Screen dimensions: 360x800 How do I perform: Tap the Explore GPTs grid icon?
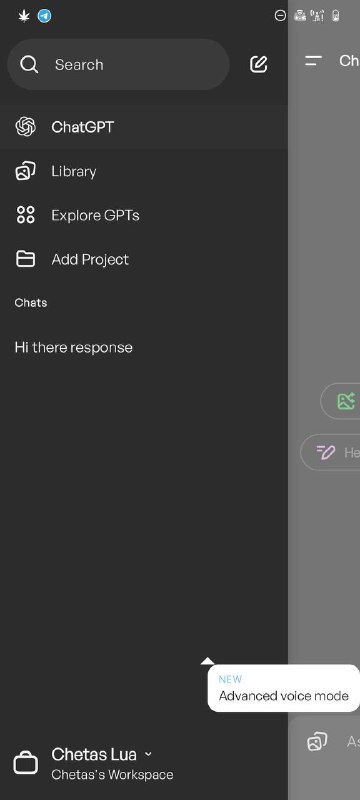[25, 215]
